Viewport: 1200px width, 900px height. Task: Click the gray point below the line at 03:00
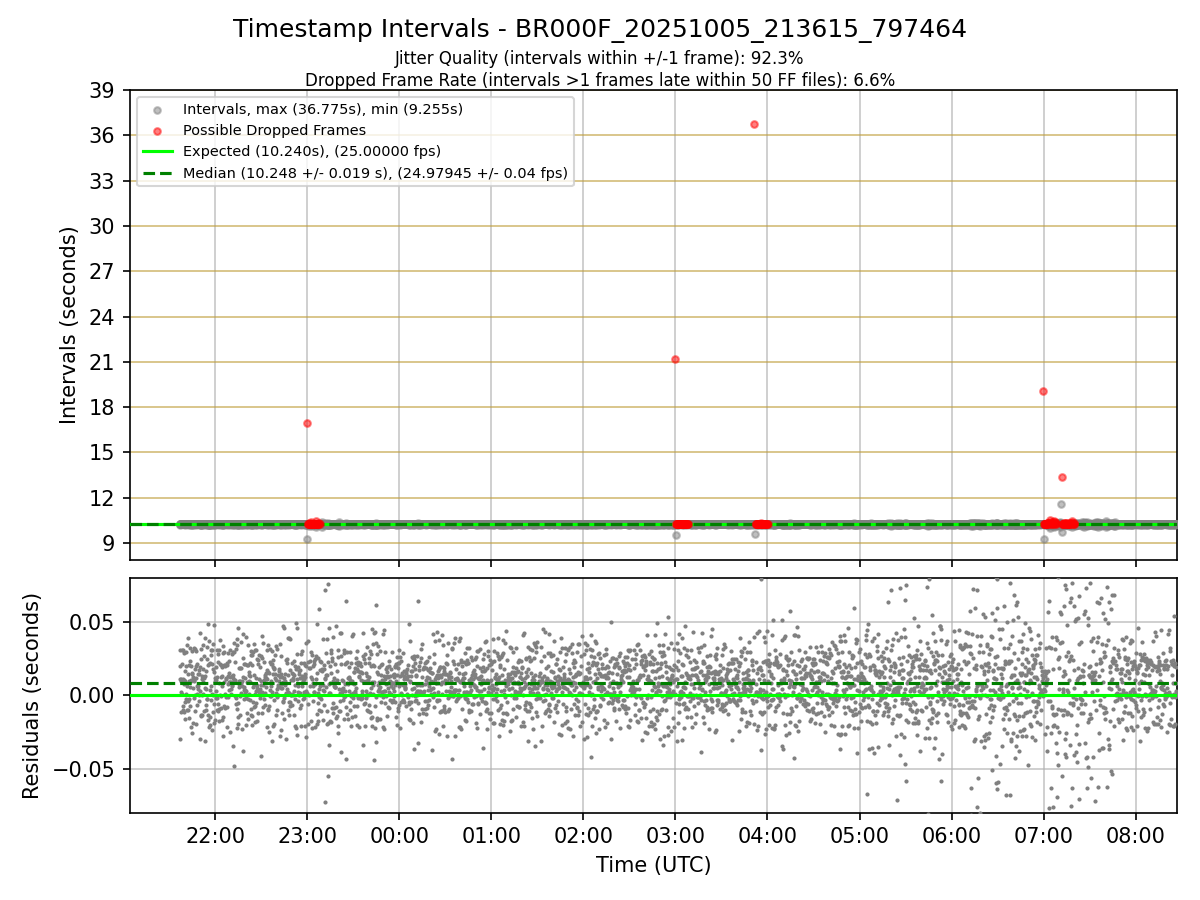[x=676, y=535]
